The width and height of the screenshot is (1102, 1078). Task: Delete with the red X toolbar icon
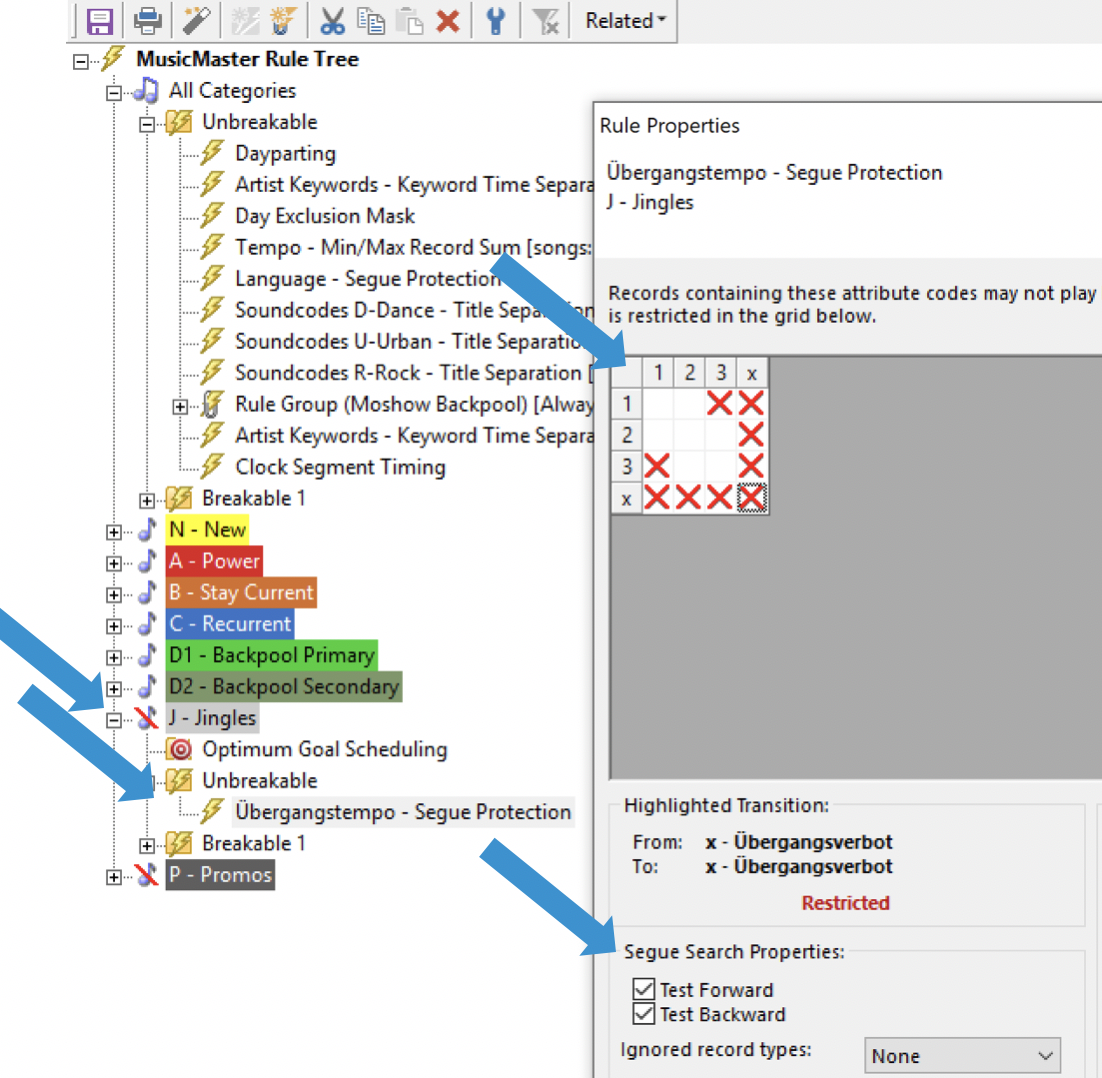[448, 21]
